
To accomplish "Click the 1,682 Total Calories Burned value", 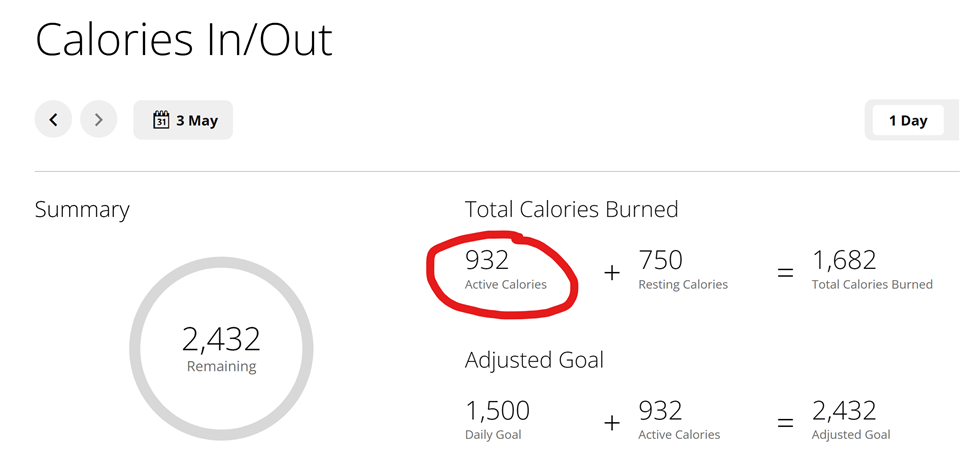I will (872, 269).
